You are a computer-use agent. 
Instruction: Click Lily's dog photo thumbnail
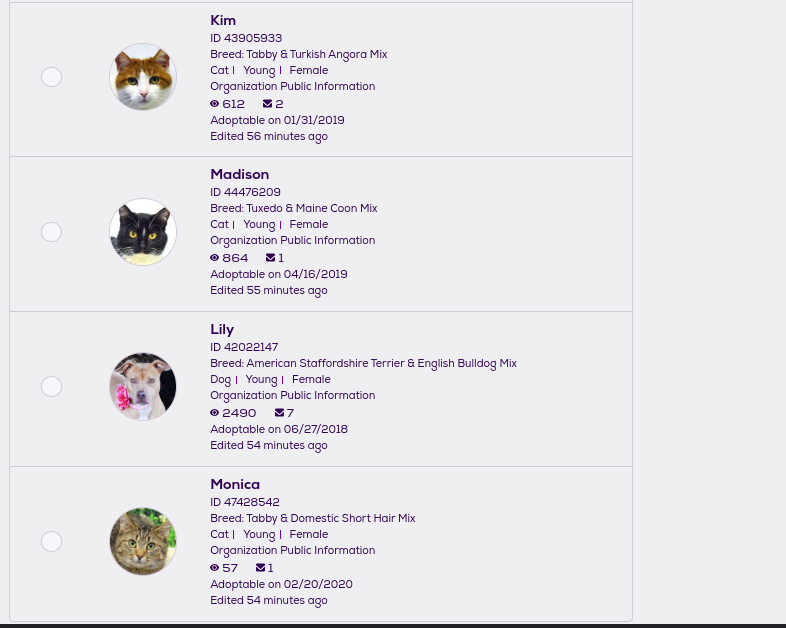[x=143, y=386]
